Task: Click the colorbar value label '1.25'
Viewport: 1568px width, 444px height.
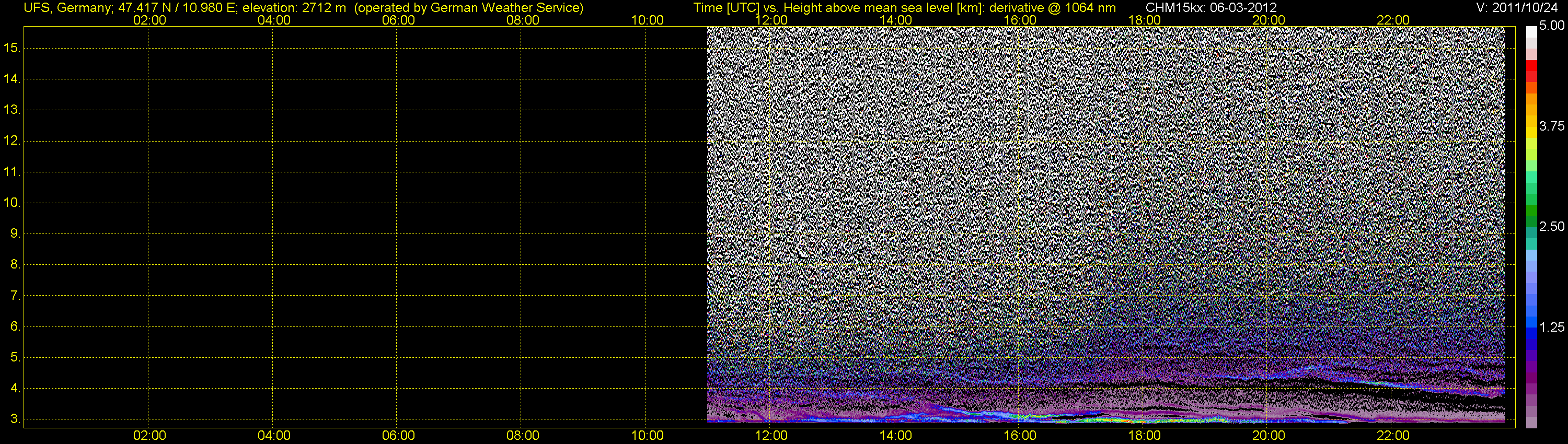Action: pos(1552,327)
